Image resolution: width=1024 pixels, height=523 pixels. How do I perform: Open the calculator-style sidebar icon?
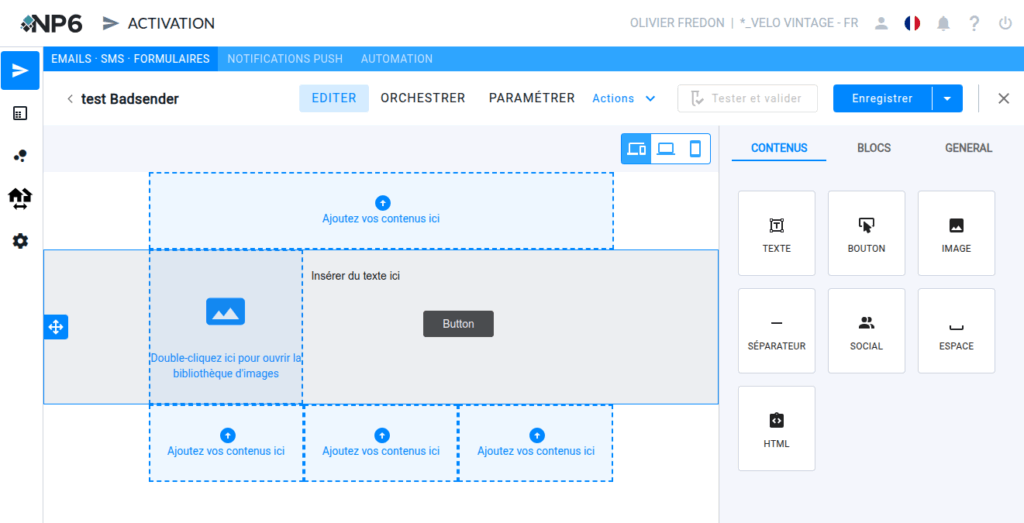[x=20, y=114]
